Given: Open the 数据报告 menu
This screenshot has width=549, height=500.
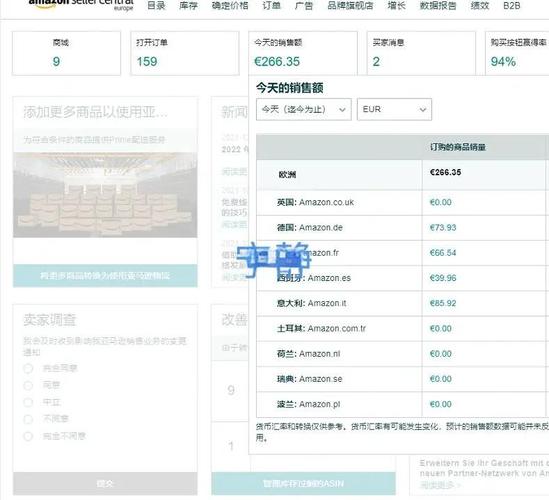Looking at the screenshot, I should click(438, 5).
